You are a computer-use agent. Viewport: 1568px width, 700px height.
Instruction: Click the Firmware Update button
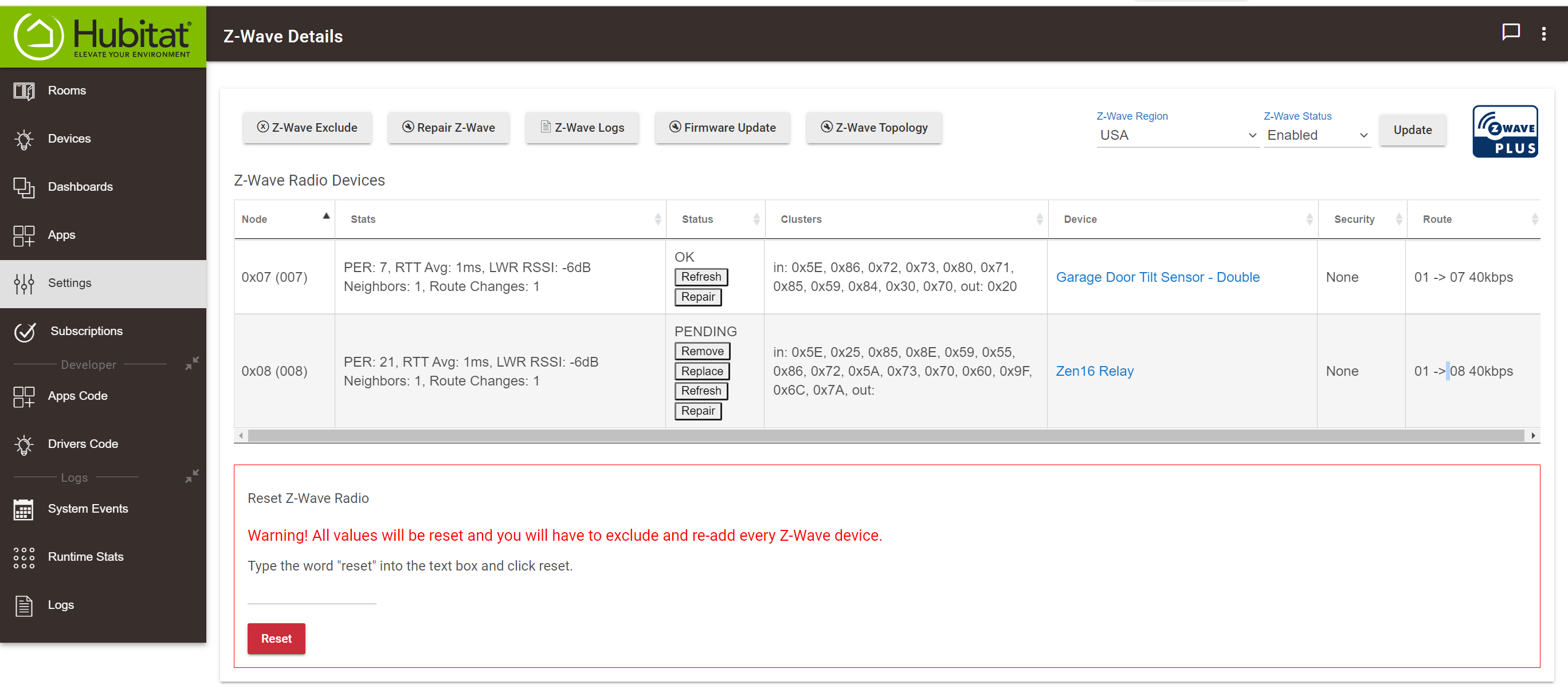click(x=722, y=127)
